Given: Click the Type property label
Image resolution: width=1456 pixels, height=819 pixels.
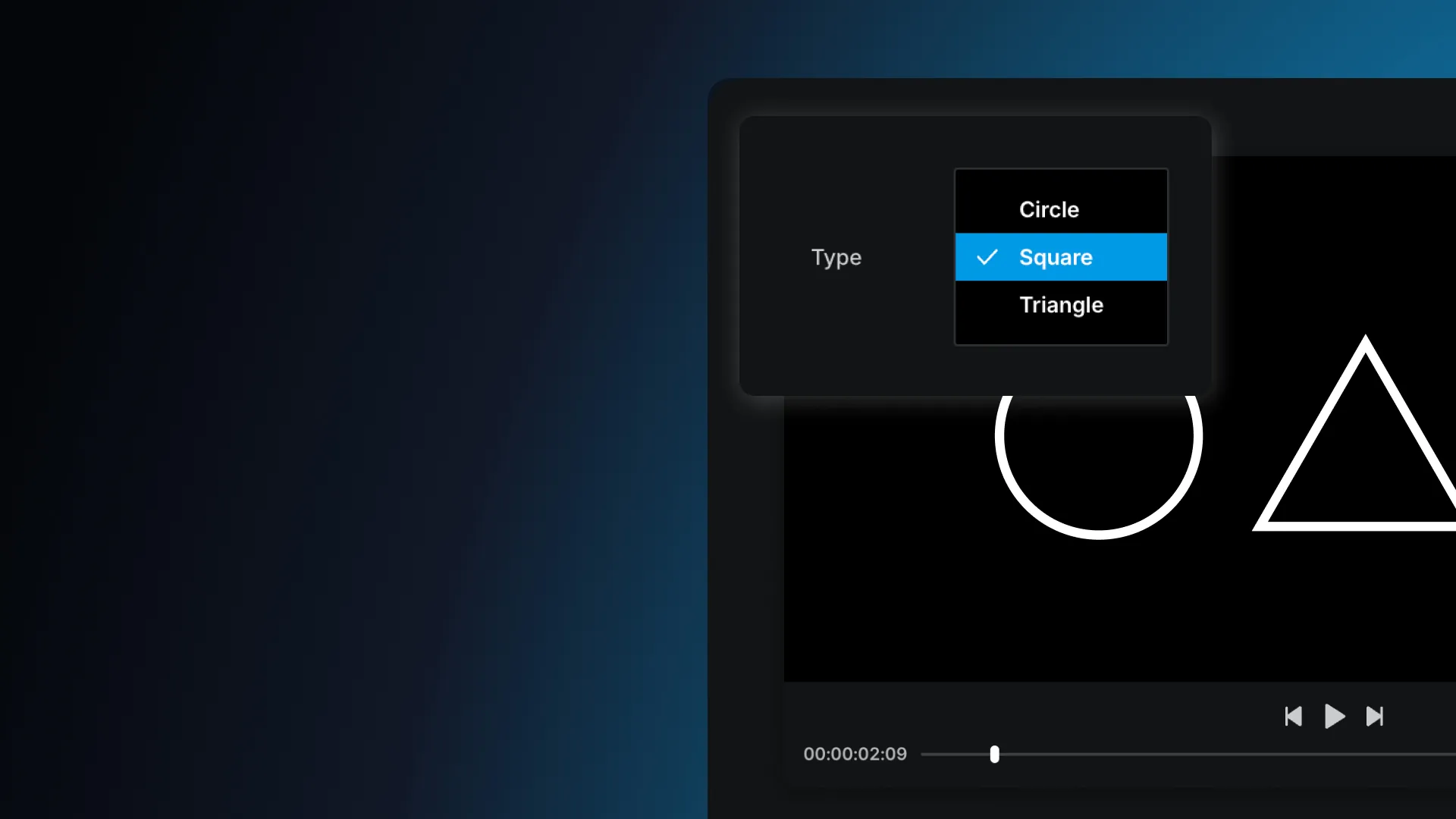Looking at the screenshot, I should [x=836, y=258].
